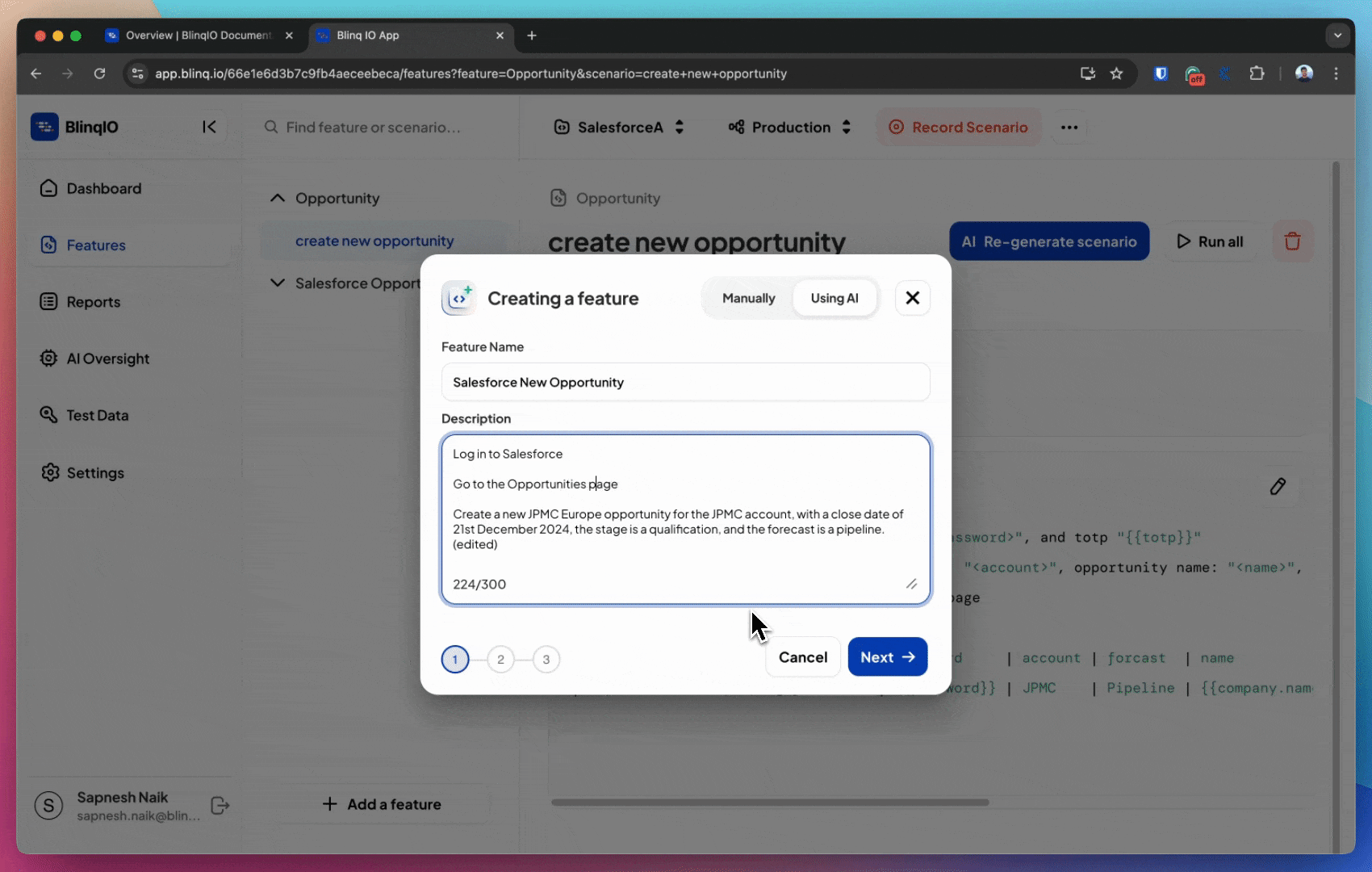
Task: Start Record Scenario
Action: point(958,128)
